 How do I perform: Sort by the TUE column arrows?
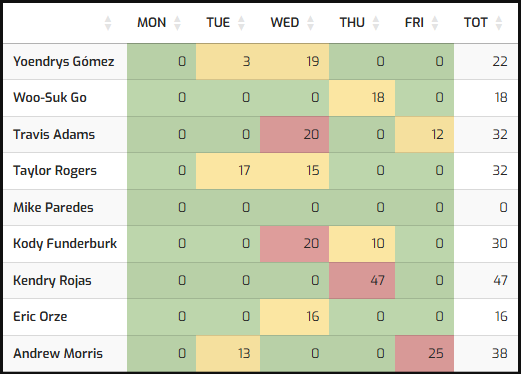click(x=241, y=23)
